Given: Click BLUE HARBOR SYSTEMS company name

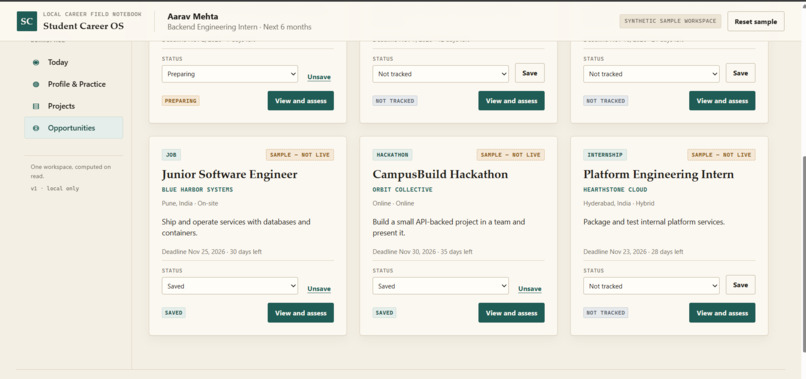Looking at the screenshot, I should (x=197, y=190).
